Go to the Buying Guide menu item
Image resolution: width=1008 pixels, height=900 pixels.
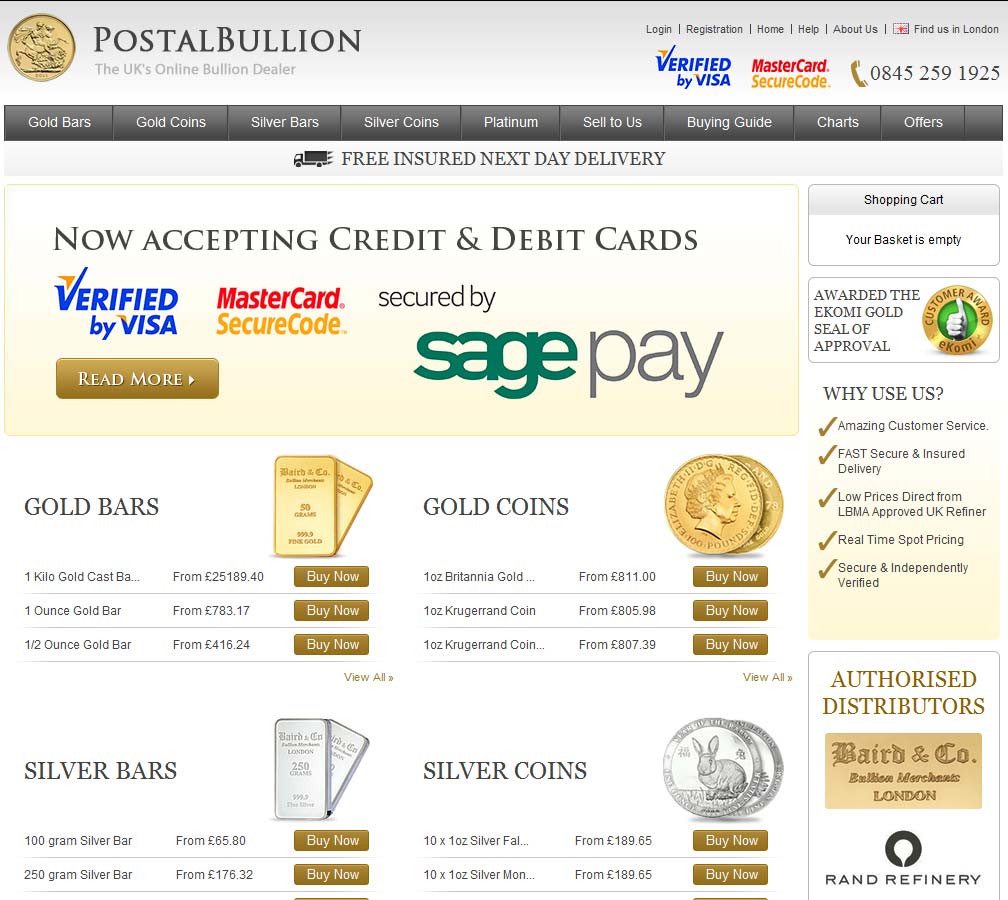(x=729, y=122)
